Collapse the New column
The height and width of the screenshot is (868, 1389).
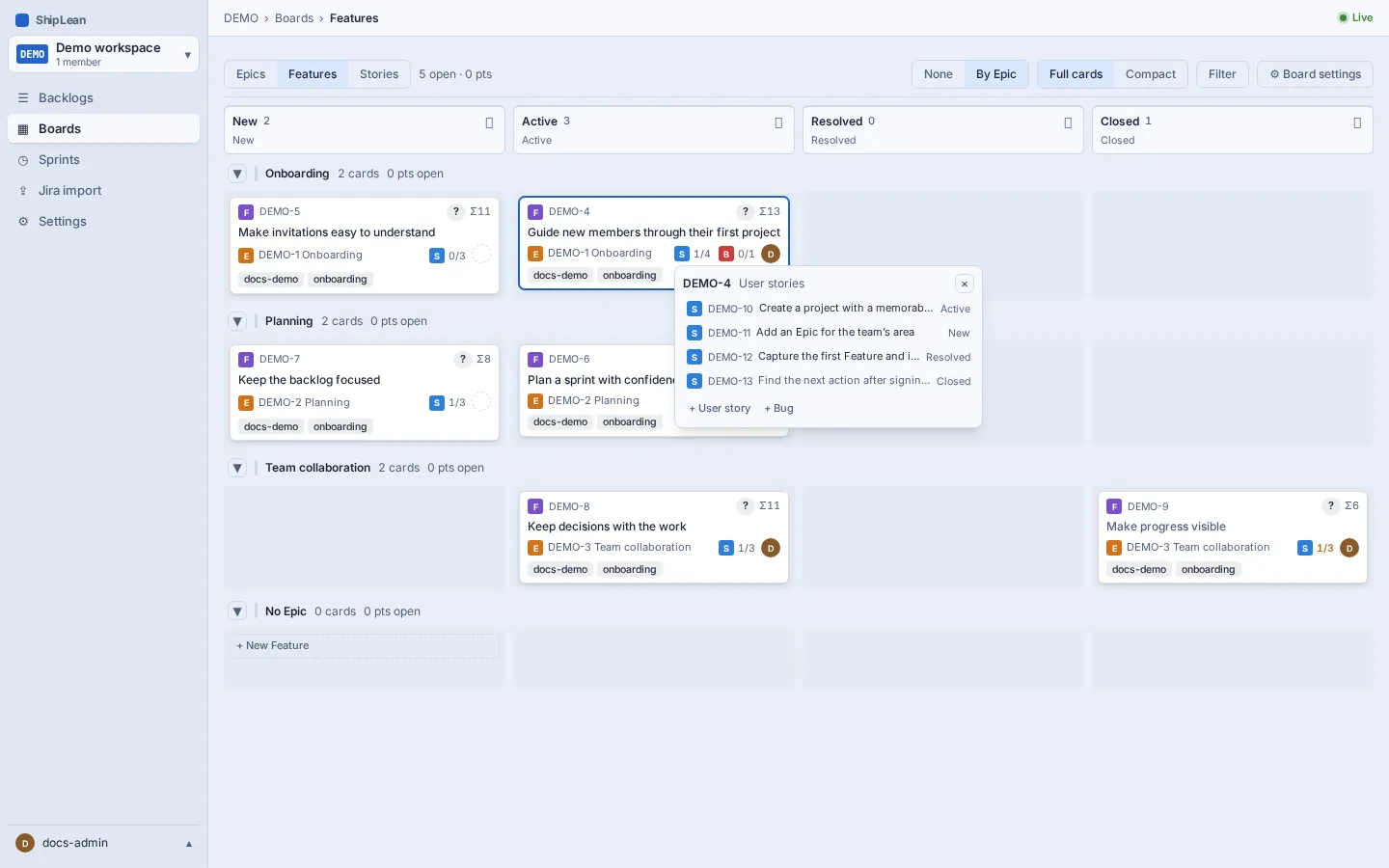pos(489,122)
